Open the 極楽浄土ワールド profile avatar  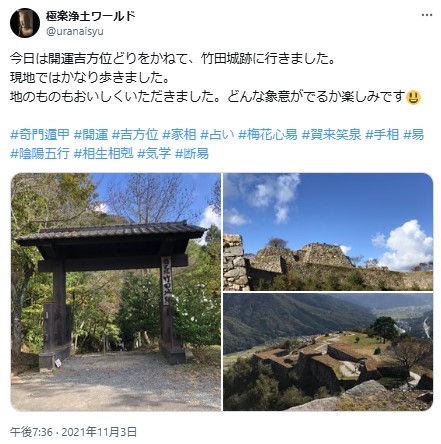(x=25, y=23)
